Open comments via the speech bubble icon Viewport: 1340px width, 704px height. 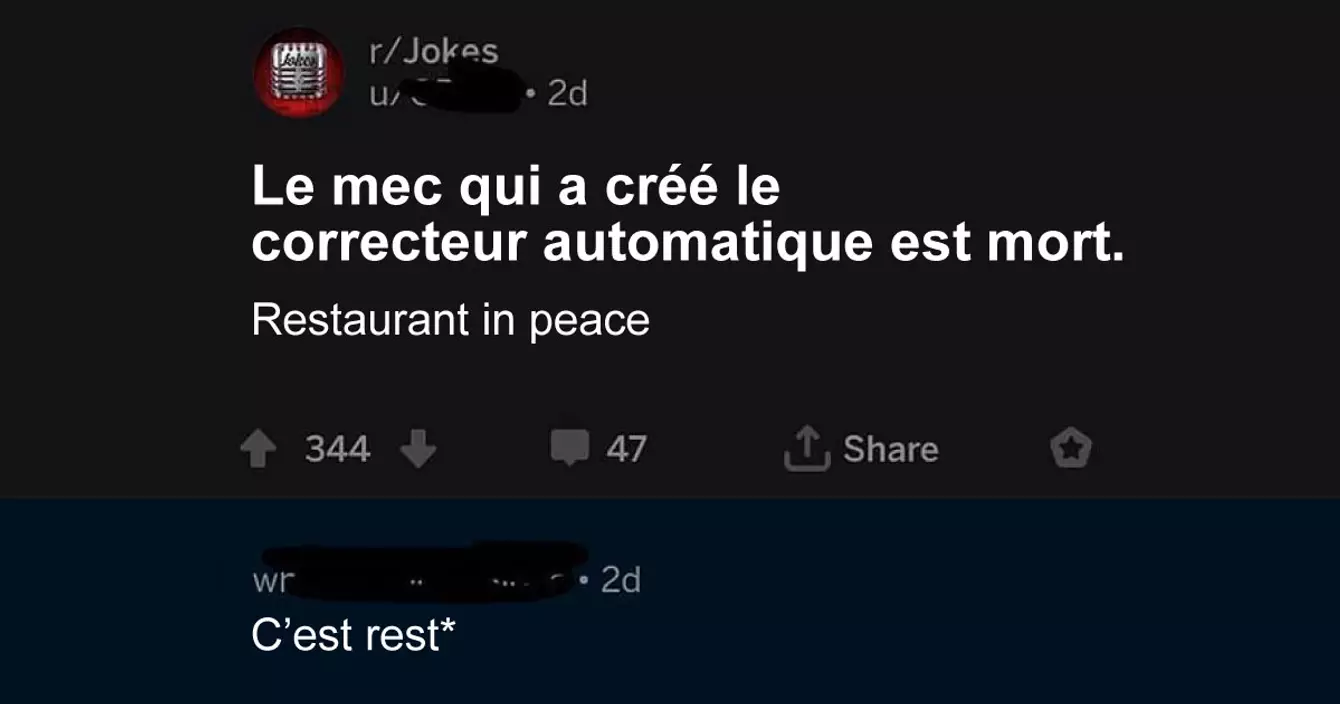pyautogui.click(x=570, y=449)
